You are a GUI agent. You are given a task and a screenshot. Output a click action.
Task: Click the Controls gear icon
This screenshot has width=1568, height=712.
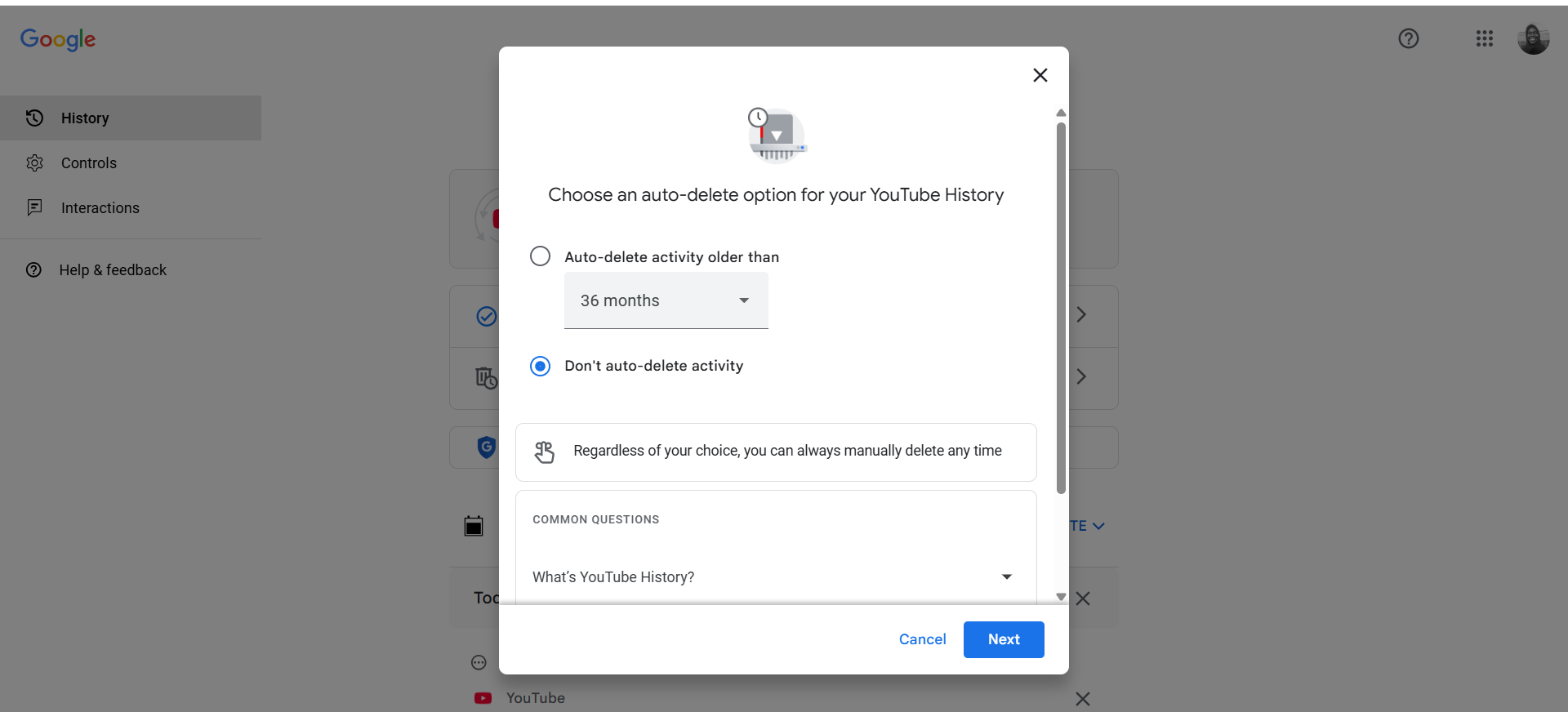coord(34,163)
